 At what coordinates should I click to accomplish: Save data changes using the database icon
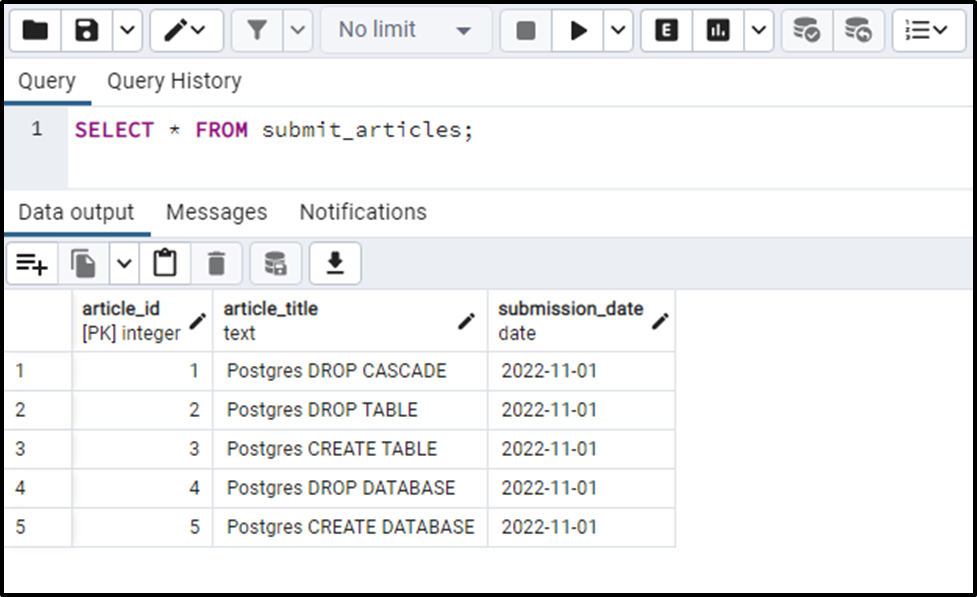click(275, 263)
